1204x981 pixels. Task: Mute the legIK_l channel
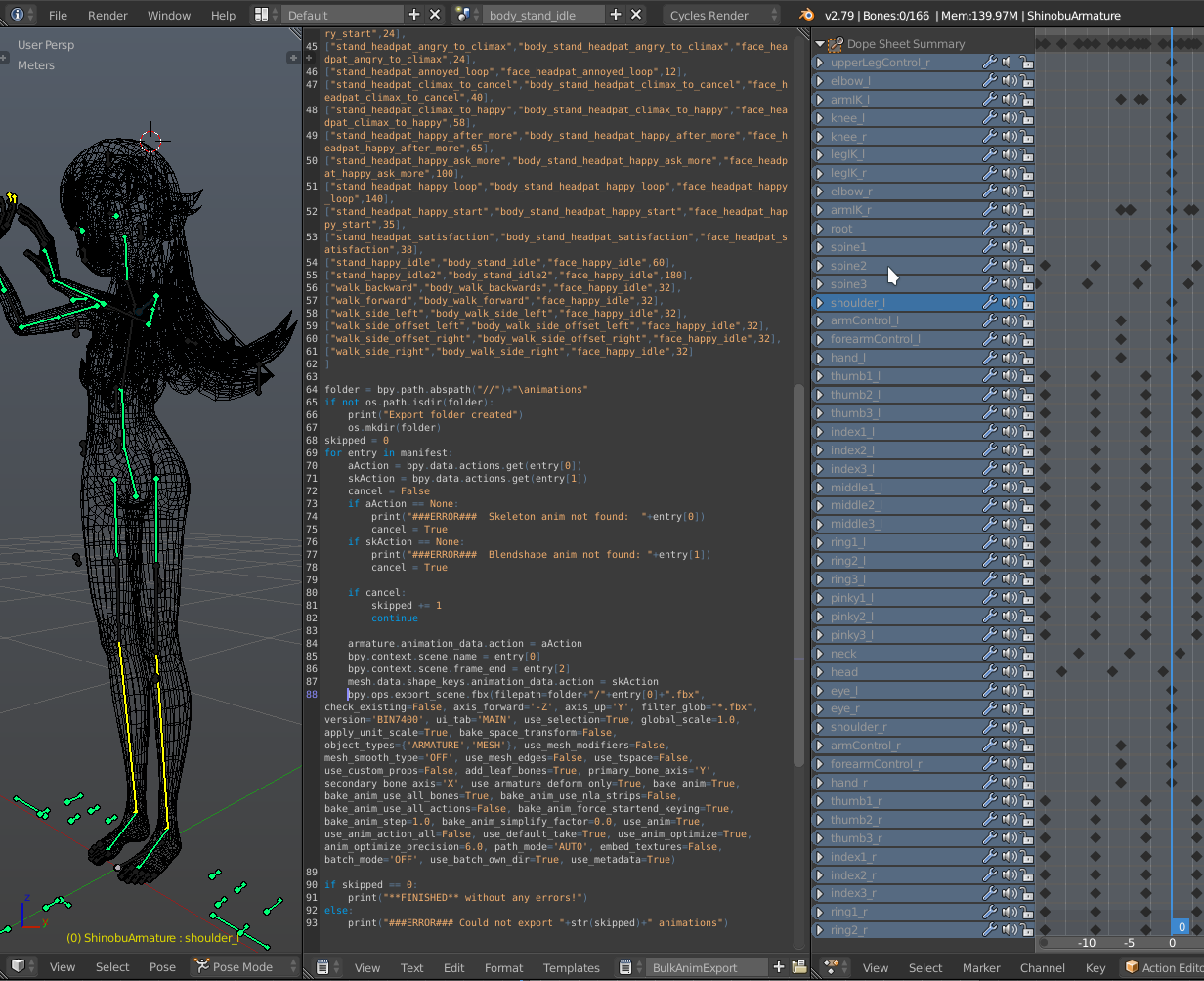click(1009, 154)
